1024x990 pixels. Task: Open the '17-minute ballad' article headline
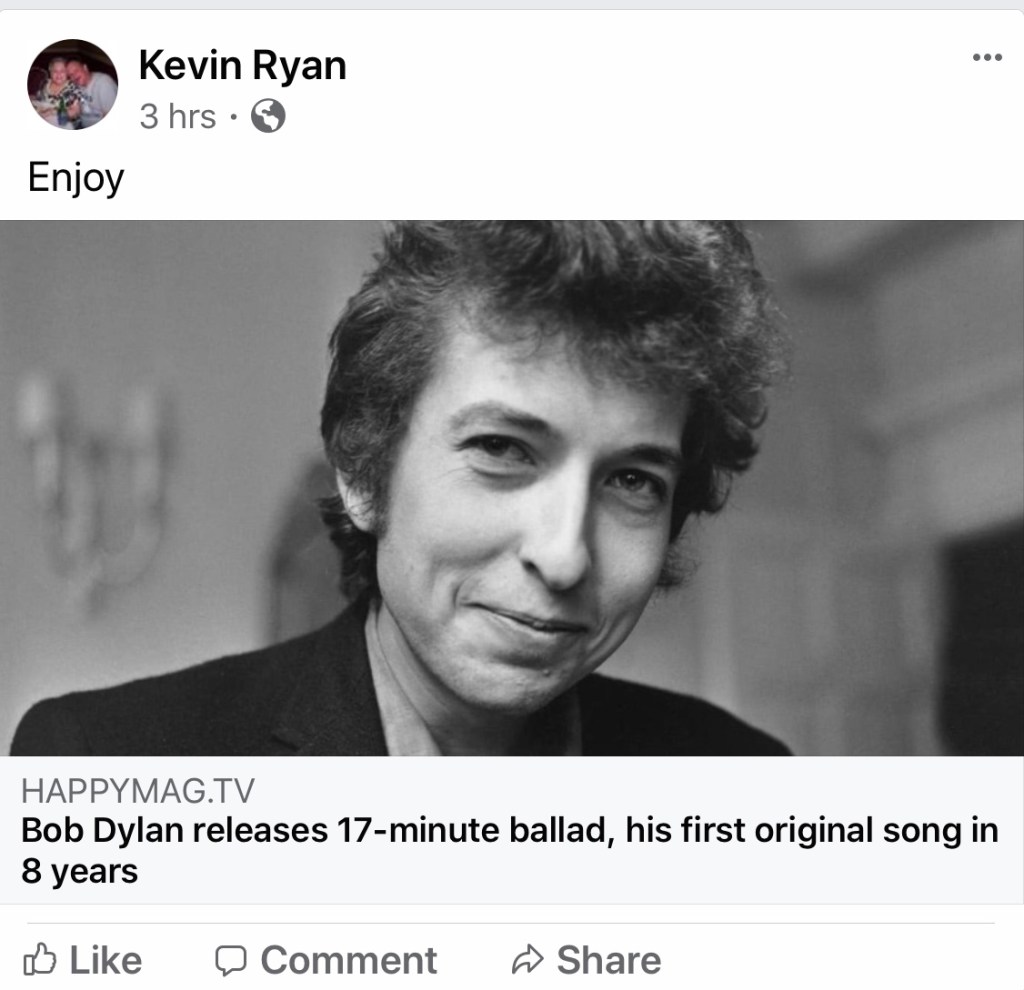[510, 831]
